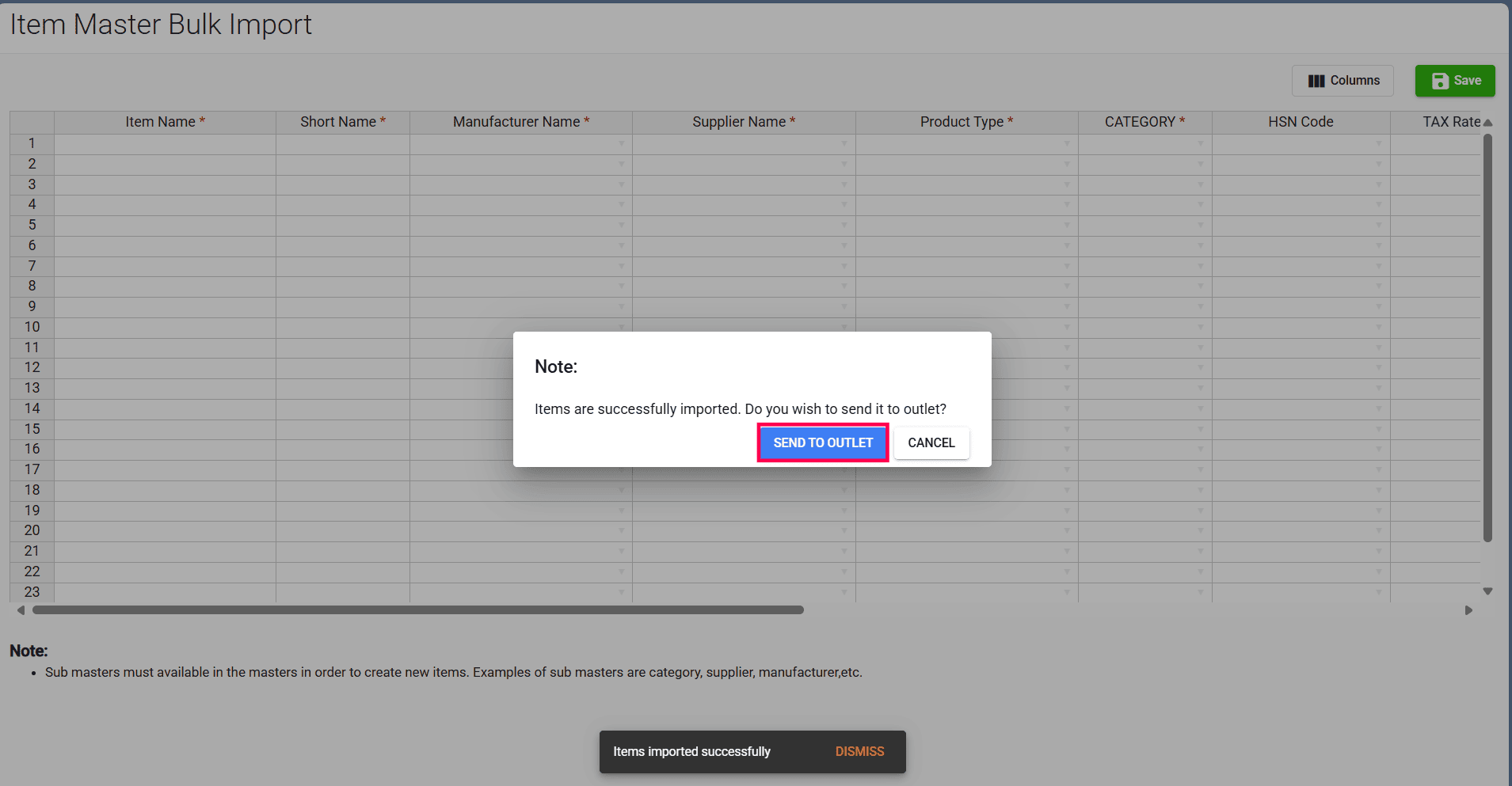Screen dimensions: 1512x786
Task: Click the green Save button
Action: (x=1455, y=81)
